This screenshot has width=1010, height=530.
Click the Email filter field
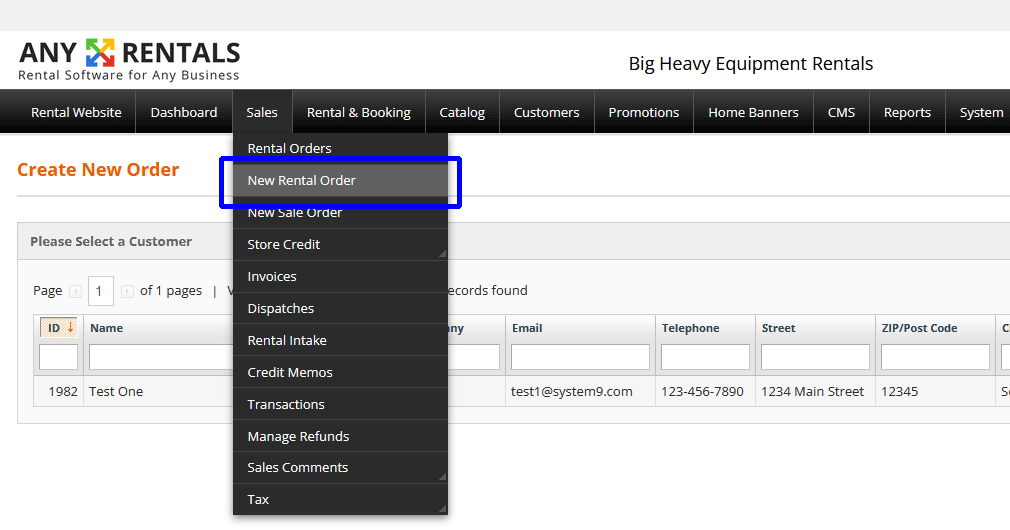point(580,357)
